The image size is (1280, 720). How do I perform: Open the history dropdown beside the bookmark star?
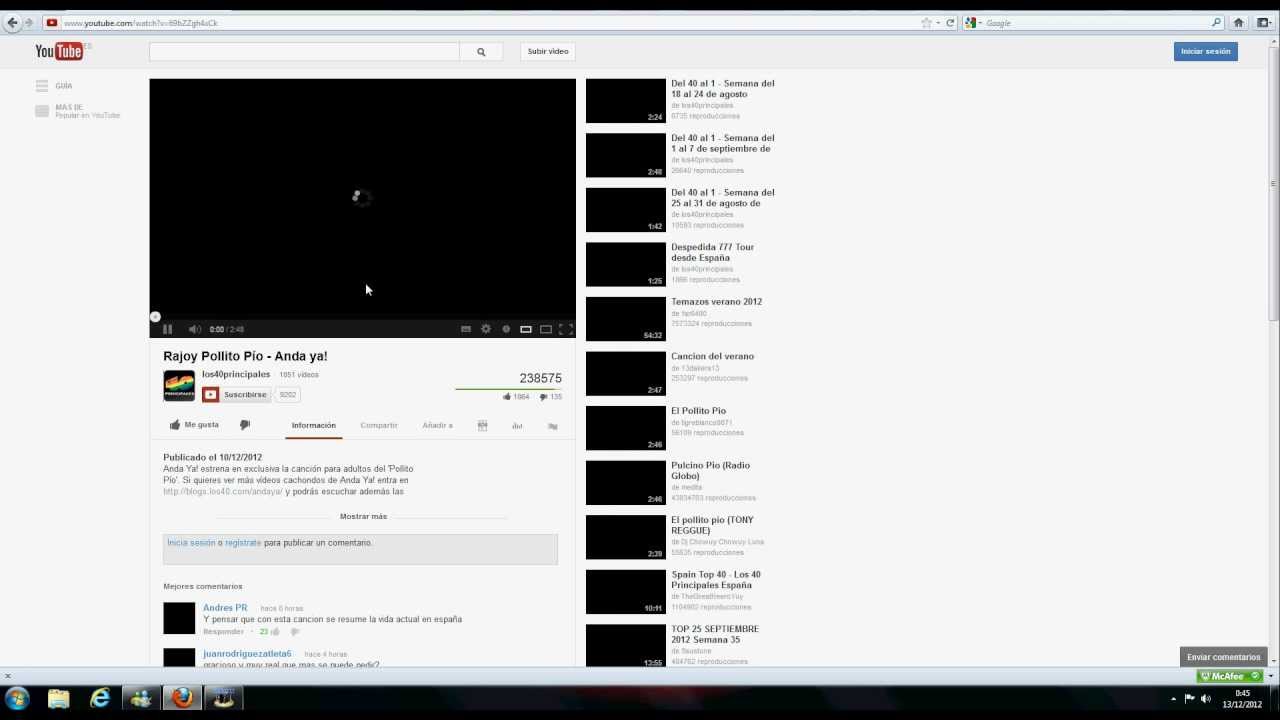click(938, 23)
